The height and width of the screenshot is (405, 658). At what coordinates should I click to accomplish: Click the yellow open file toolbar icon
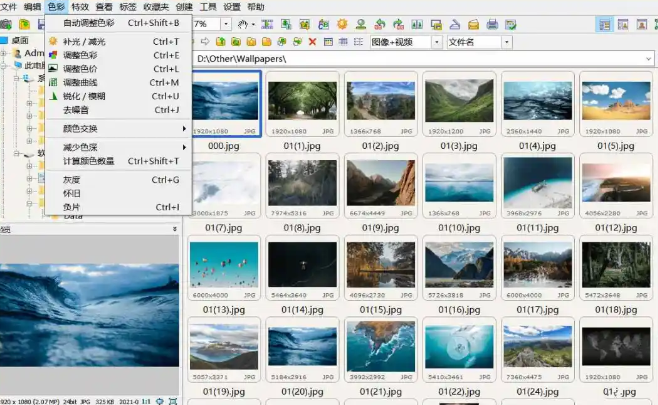click(24, 24)
